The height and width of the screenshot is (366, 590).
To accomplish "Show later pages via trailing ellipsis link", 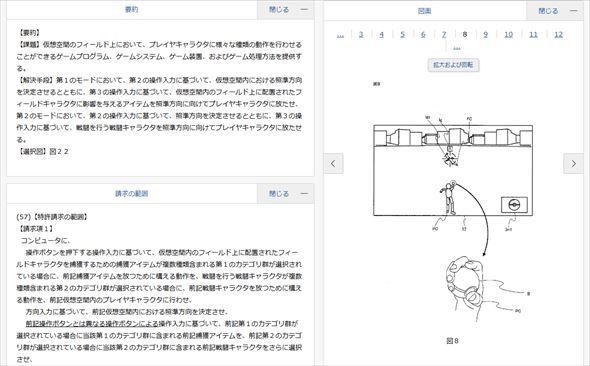I will point(456,47).
